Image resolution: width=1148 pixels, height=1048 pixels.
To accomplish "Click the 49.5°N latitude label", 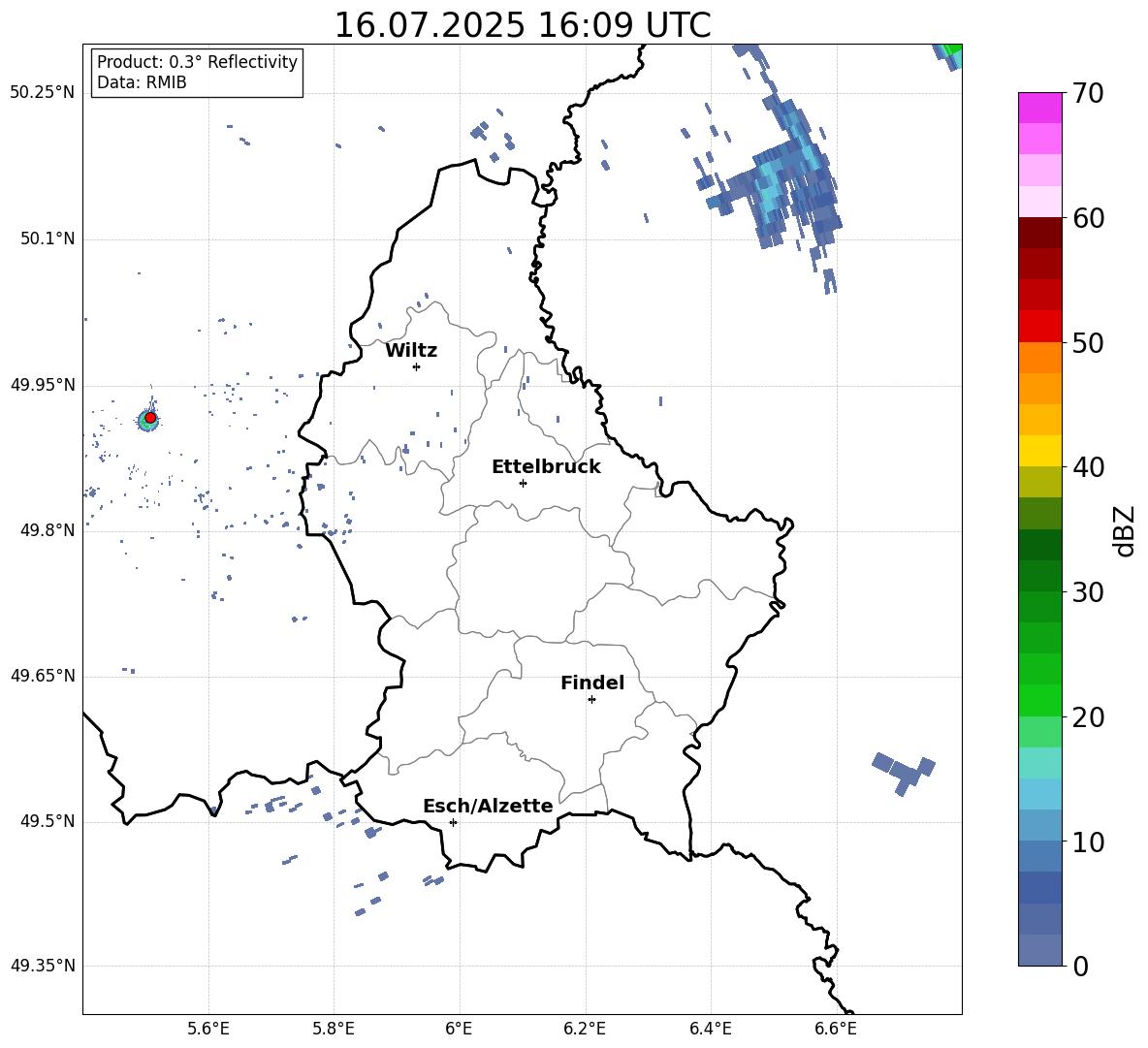I will click(47, 822).
